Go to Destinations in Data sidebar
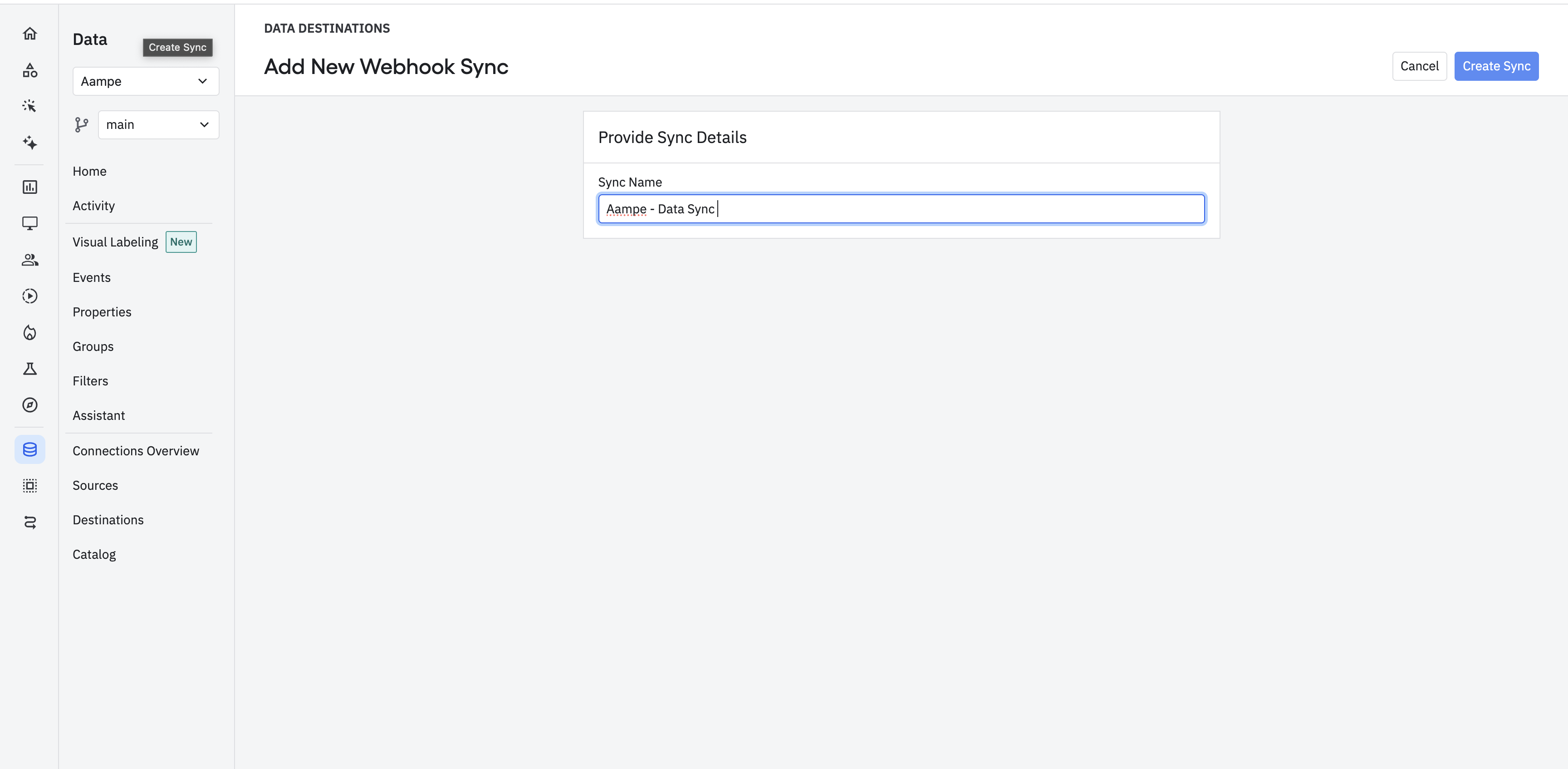 108,520
